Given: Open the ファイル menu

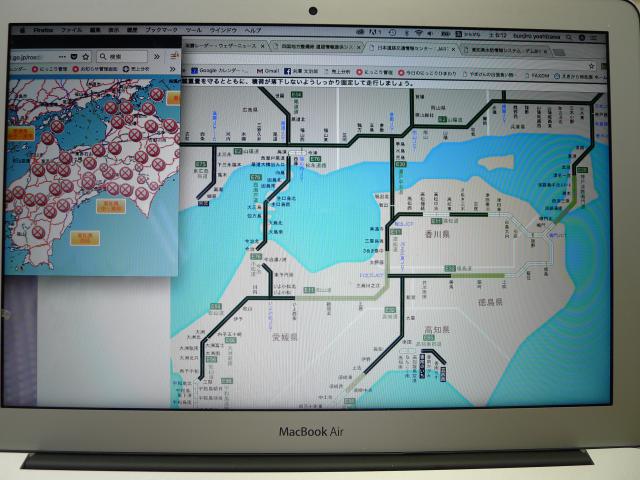Looking at the screenshot, I should (x=71, y=30).
